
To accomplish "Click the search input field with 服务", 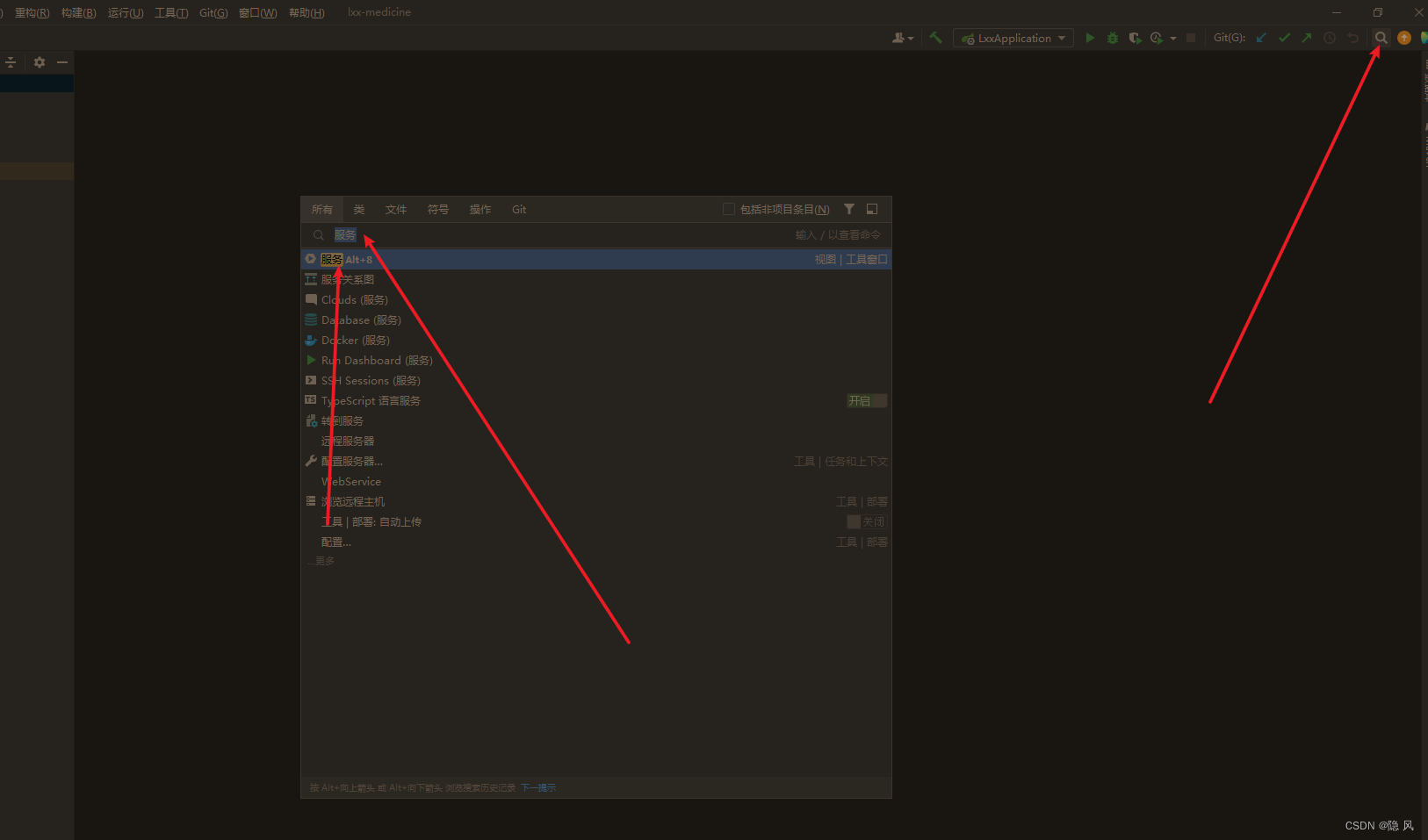I will (596, 235).
